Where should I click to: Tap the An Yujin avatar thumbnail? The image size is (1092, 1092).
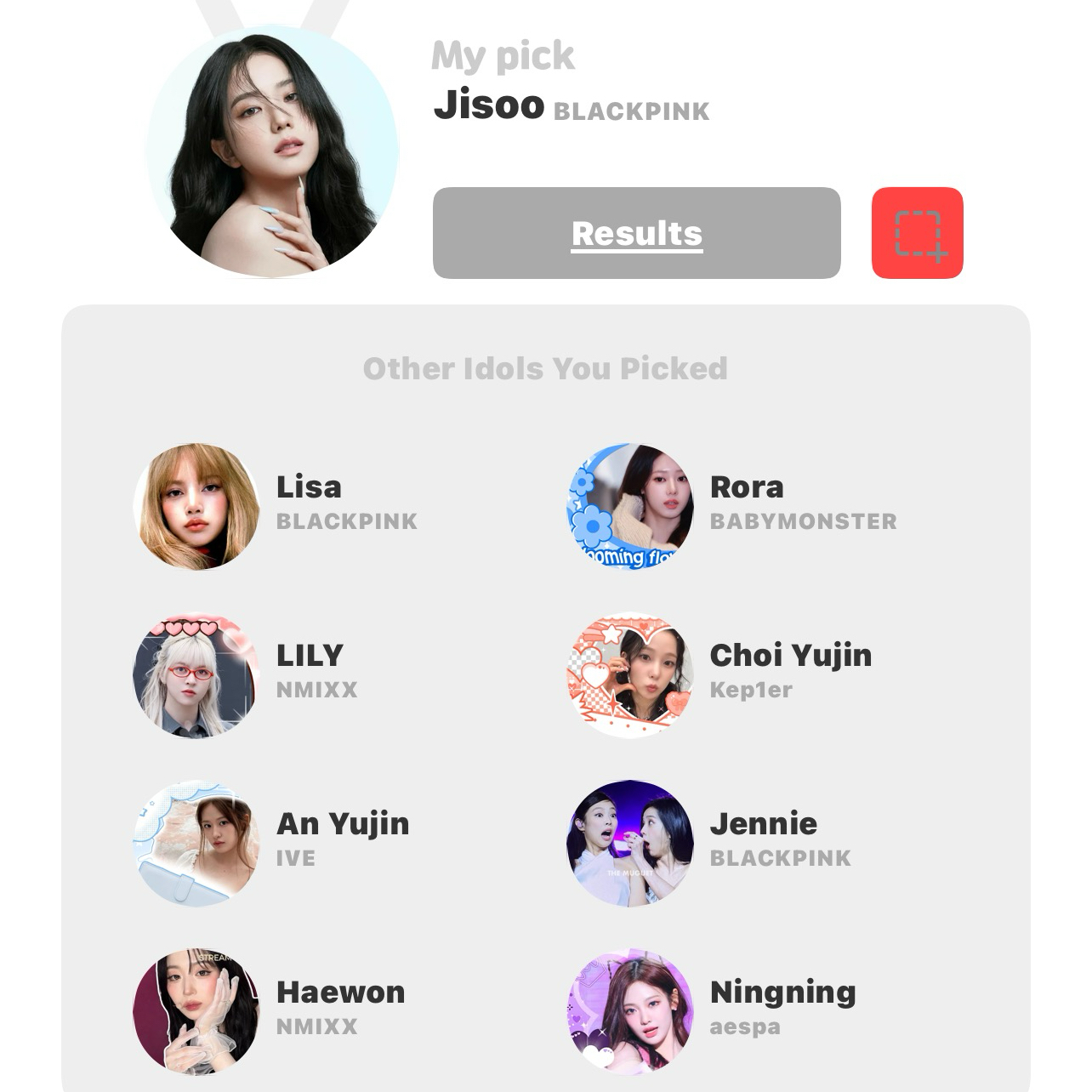(196, 843)
